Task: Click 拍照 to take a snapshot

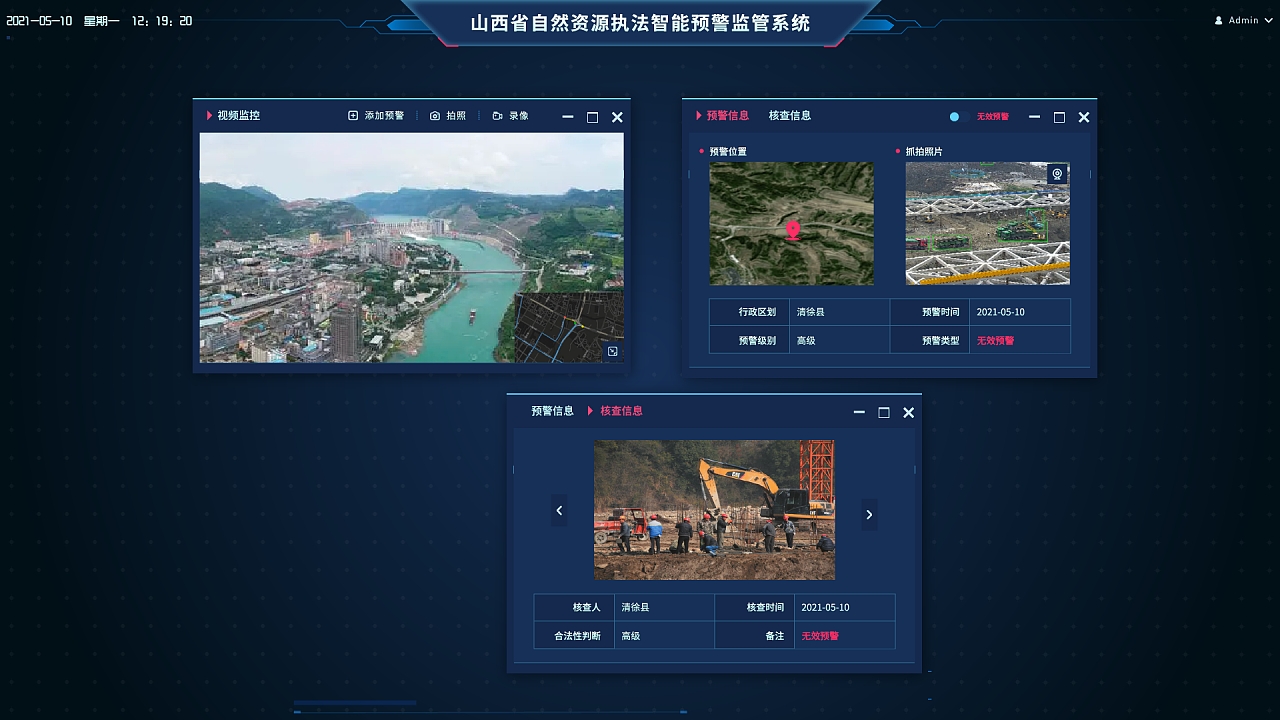Action: pyautogui.click(x=448, y=116)
